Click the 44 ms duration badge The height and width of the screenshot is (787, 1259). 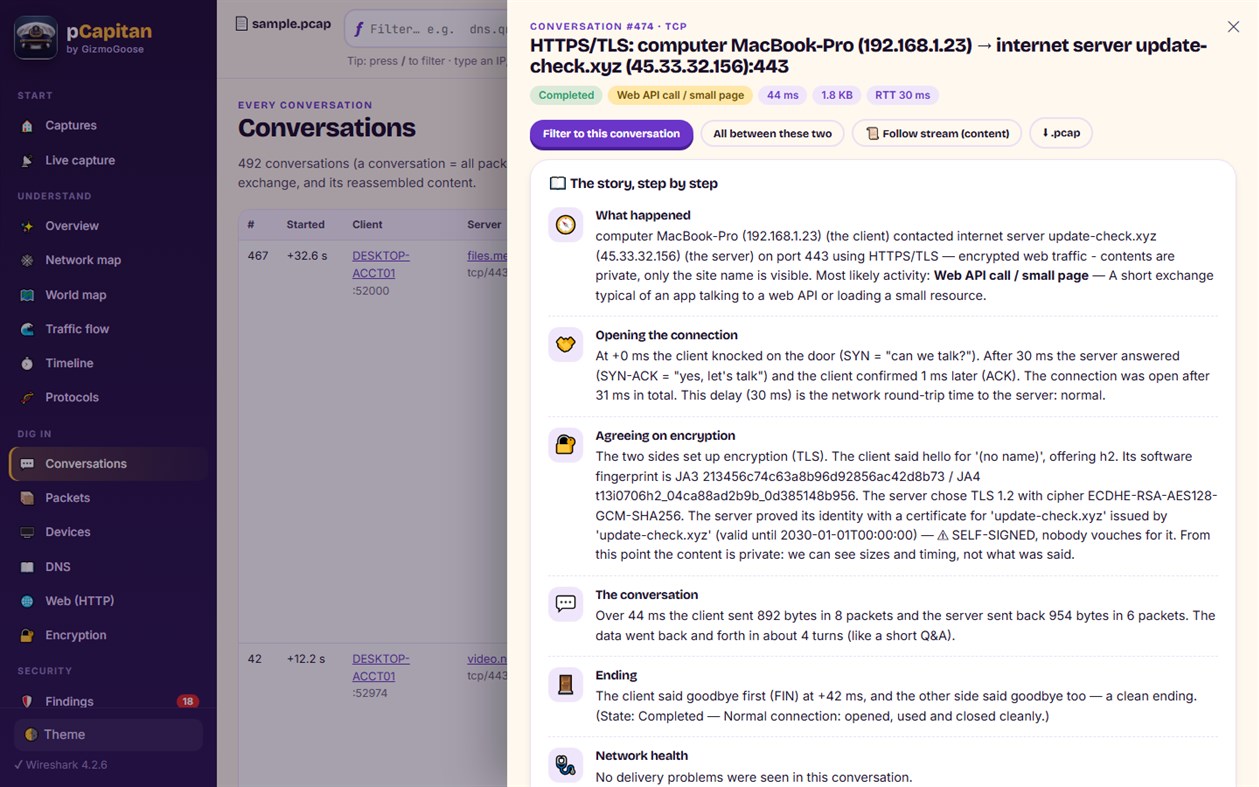[x=783, y=96]
